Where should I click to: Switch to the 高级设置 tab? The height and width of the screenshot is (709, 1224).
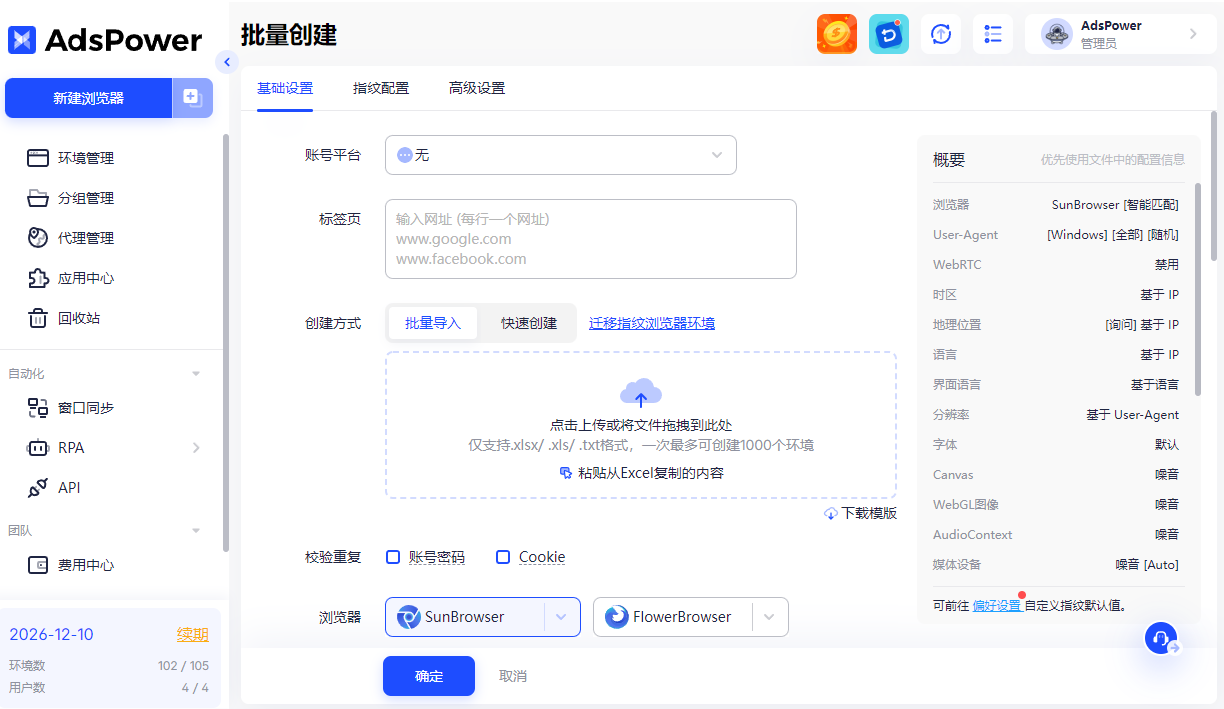click(477, 88)
